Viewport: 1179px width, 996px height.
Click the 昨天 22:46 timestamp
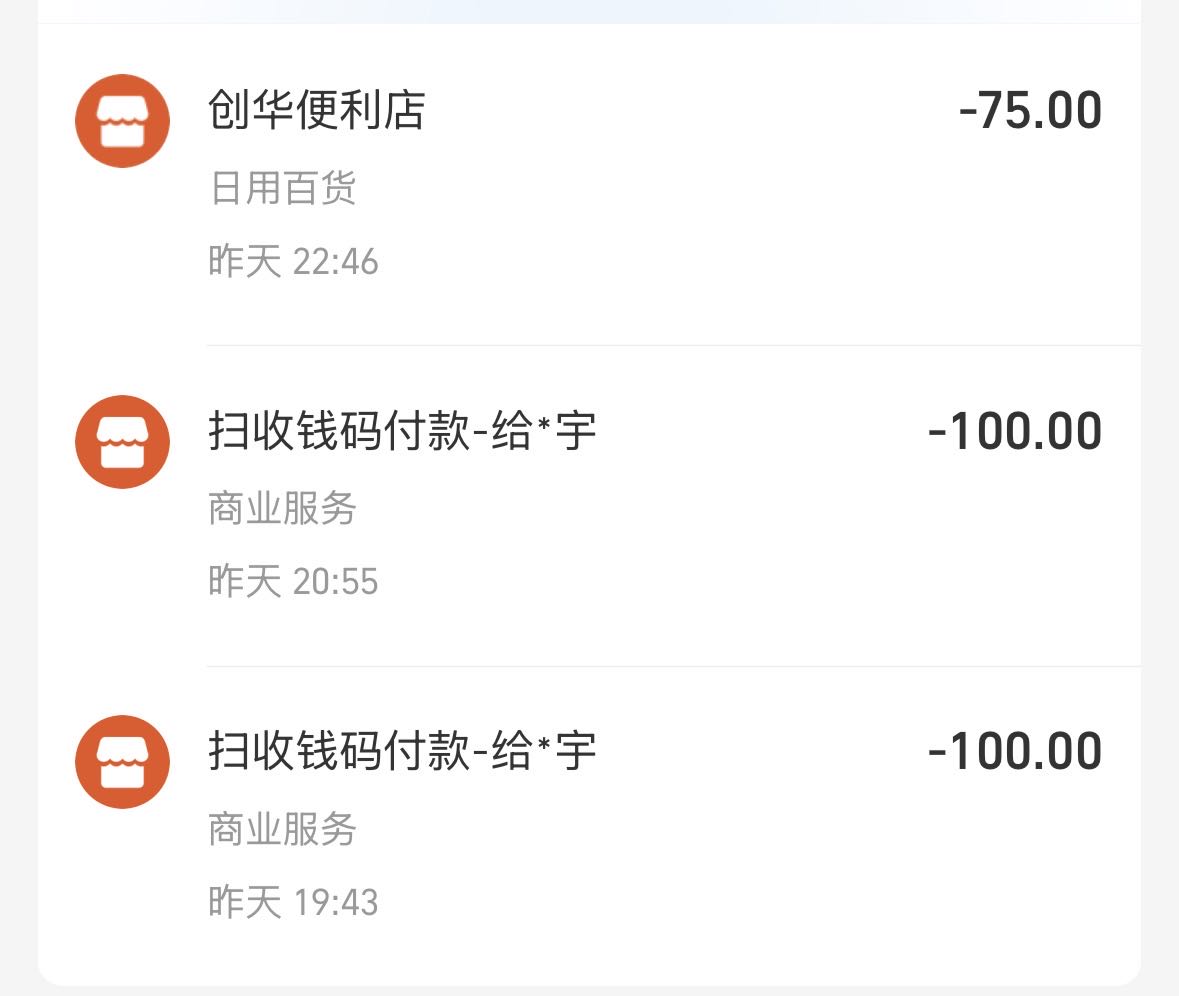pos(294,261)
